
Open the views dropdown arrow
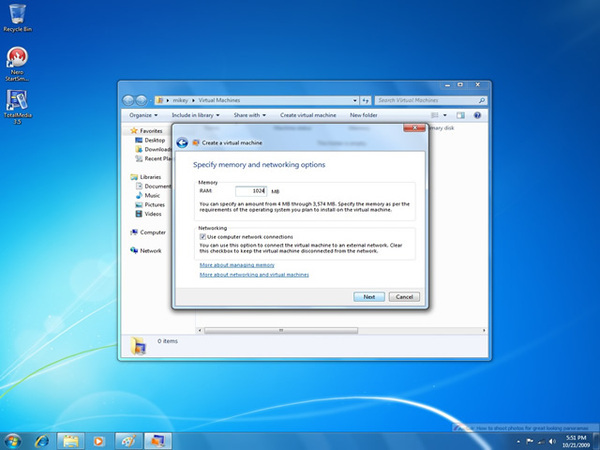coord(445,115)
